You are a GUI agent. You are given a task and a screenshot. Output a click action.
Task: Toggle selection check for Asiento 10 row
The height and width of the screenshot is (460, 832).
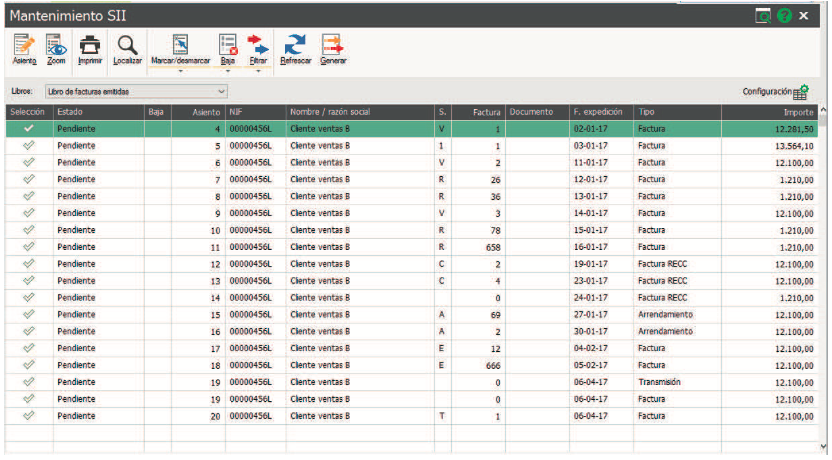(x=29, y=230)
